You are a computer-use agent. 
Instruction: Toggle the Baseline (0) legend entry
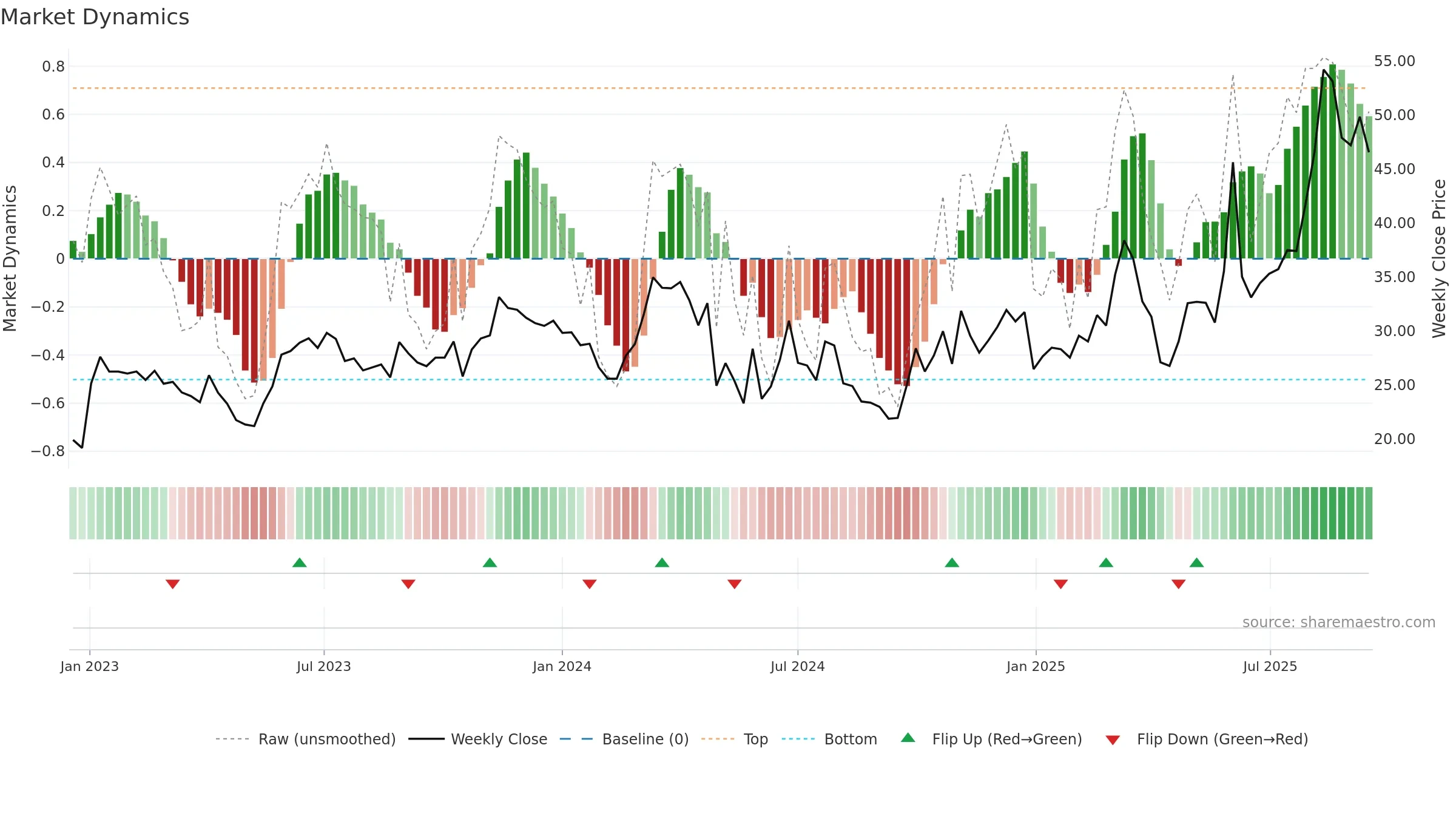624,739
